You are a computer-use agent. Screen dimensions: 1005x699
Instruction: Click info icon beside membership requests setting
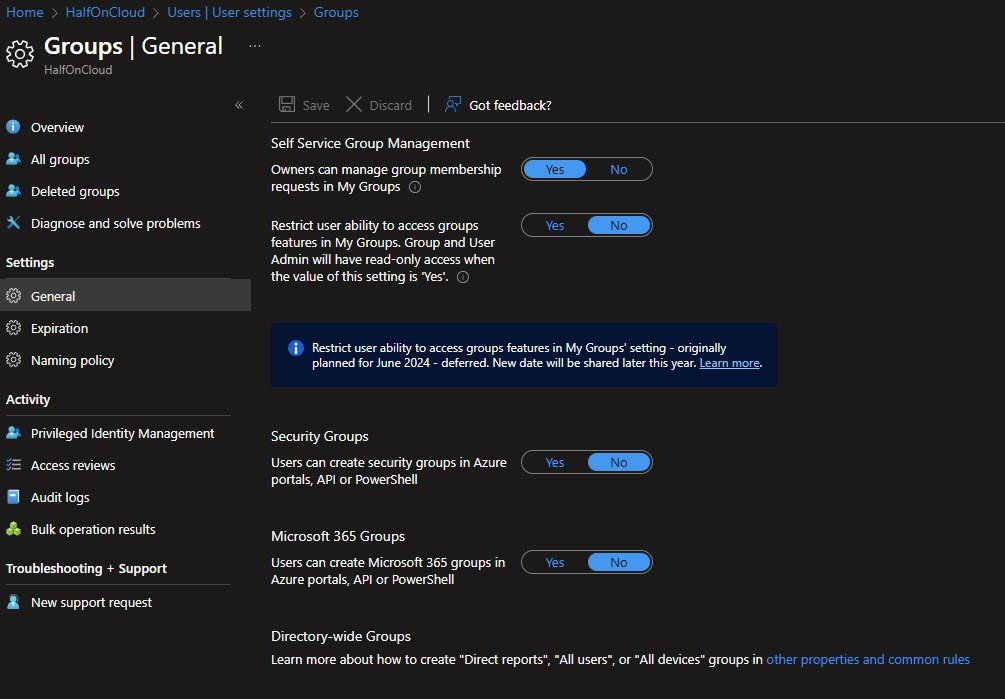415,187
